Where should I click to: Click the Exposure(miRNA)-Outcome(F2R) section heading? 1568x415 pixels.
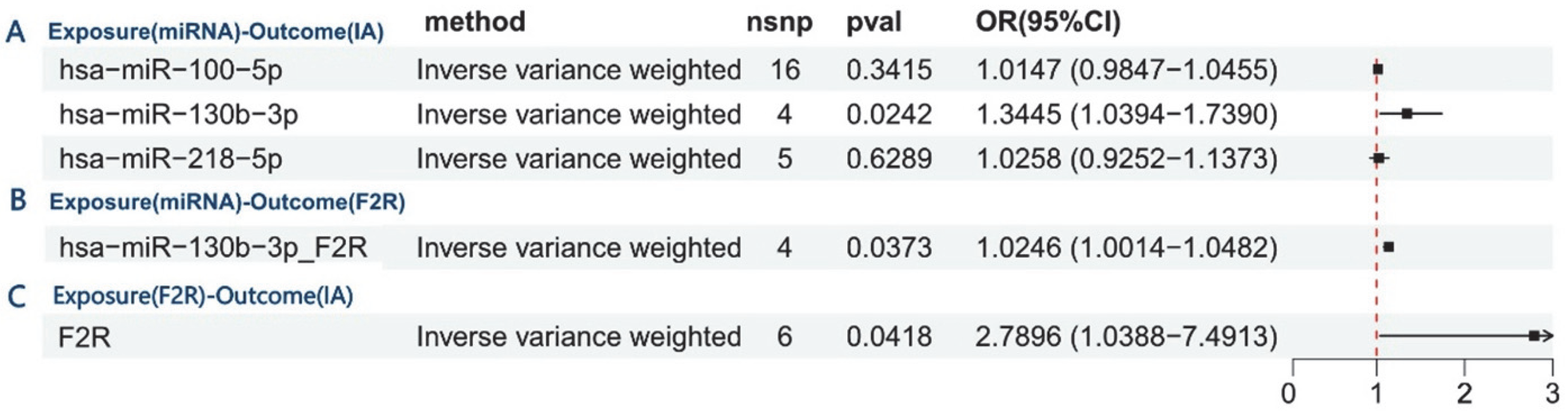point(227,203)
